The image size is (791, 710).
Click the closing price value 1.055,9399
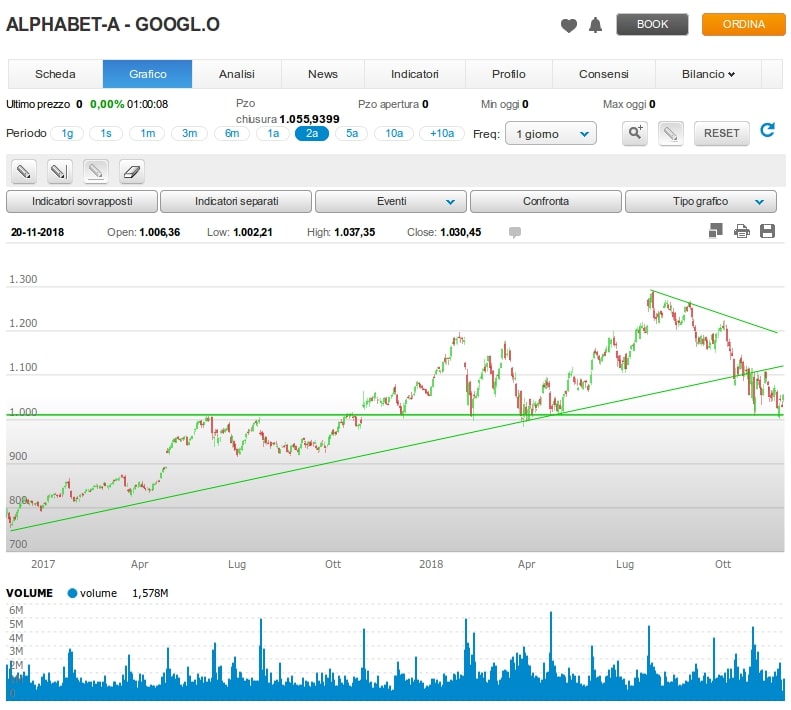(309, 119)
